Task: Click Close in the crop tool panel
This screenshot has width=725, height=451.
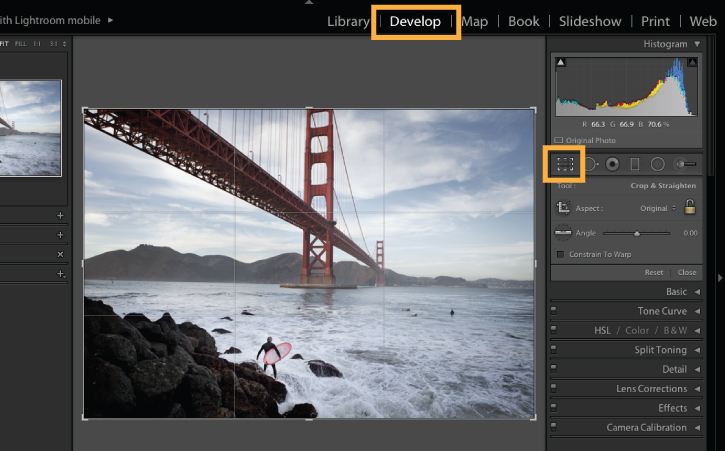Action: tap(687, 272)
